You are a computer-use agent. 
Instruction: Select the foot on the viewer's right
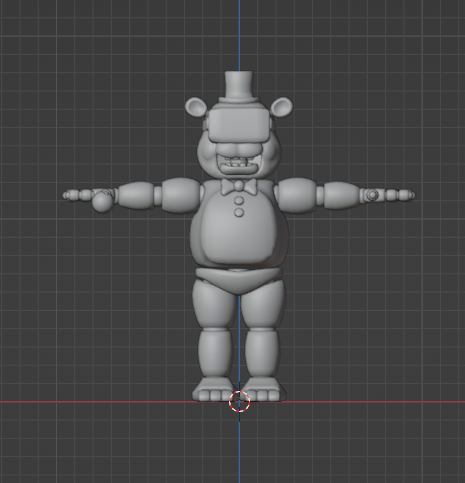265,390
